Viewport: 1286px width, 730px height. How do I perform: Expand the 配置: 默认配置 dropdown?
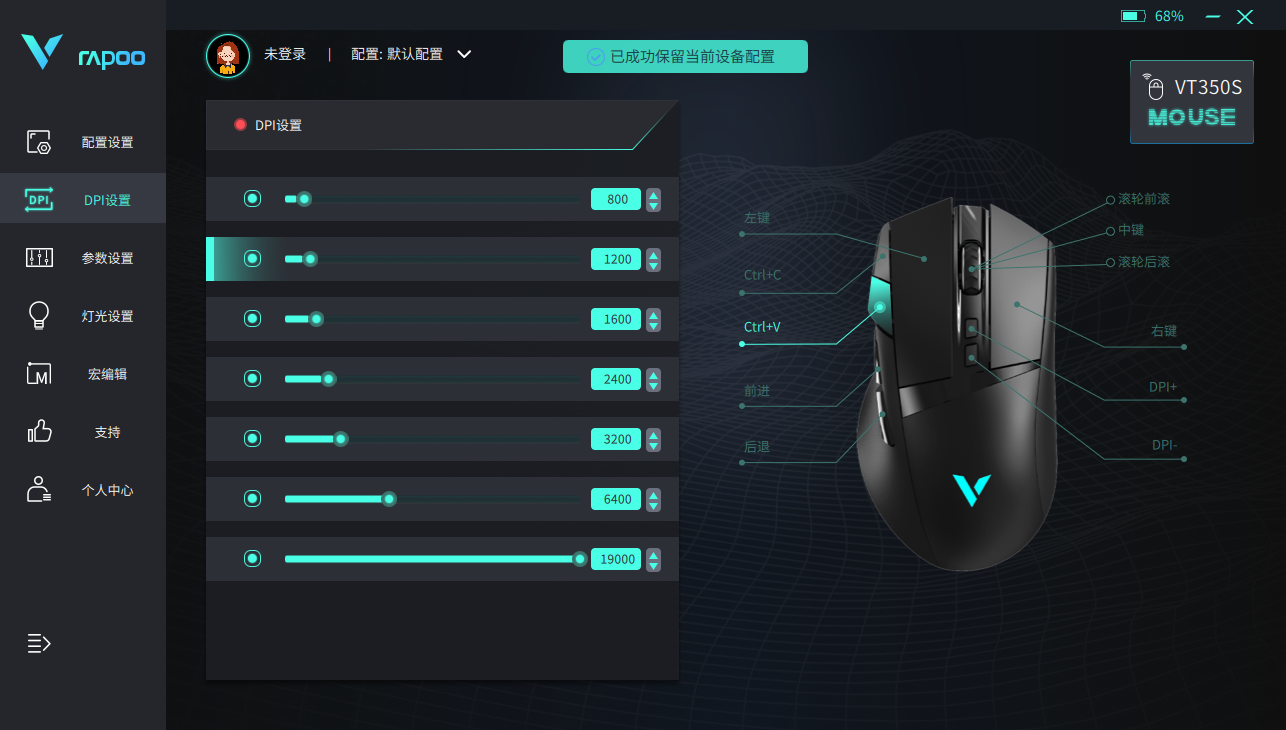(464, 54)
